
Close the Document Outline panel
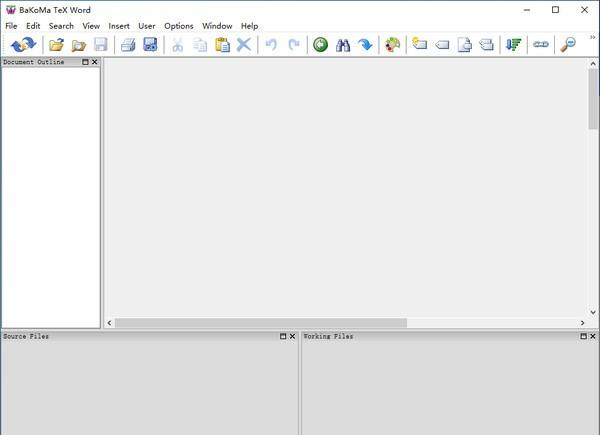pyautogui.click(x=95, y=62)
